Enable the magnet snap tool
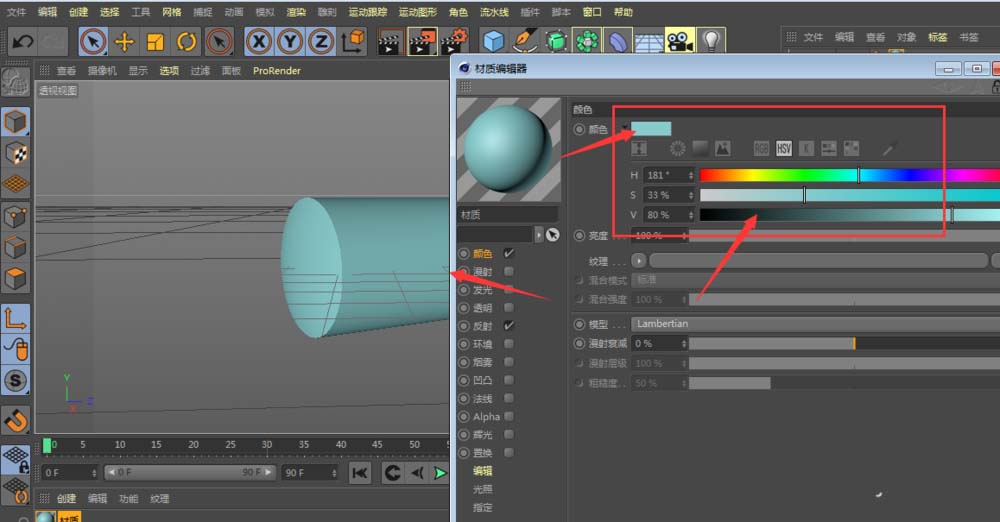Viewport: 1000px width, 522px height. (15, 418)
